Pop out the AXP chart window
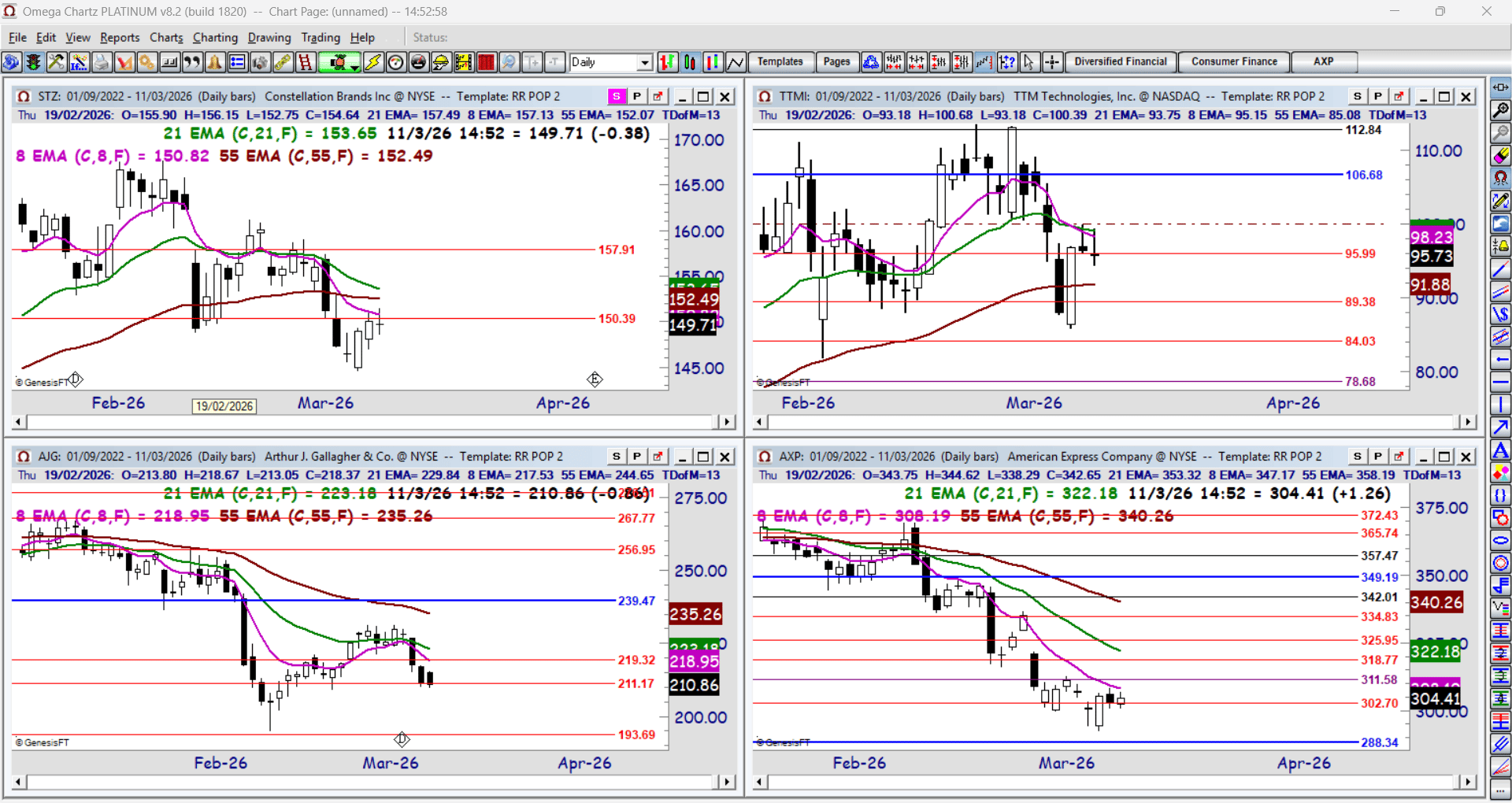Image resolution: width=1512 pixels, height=803 pixels. coord(1399,457)
